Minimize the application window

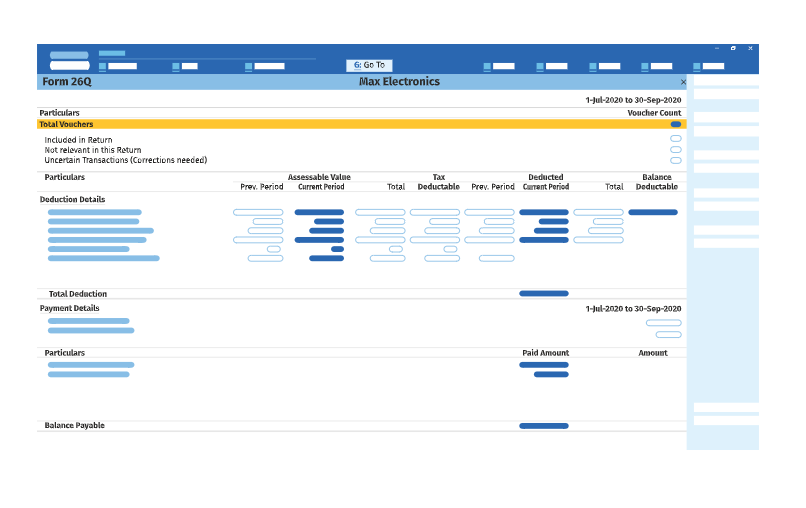pos(717,48)
